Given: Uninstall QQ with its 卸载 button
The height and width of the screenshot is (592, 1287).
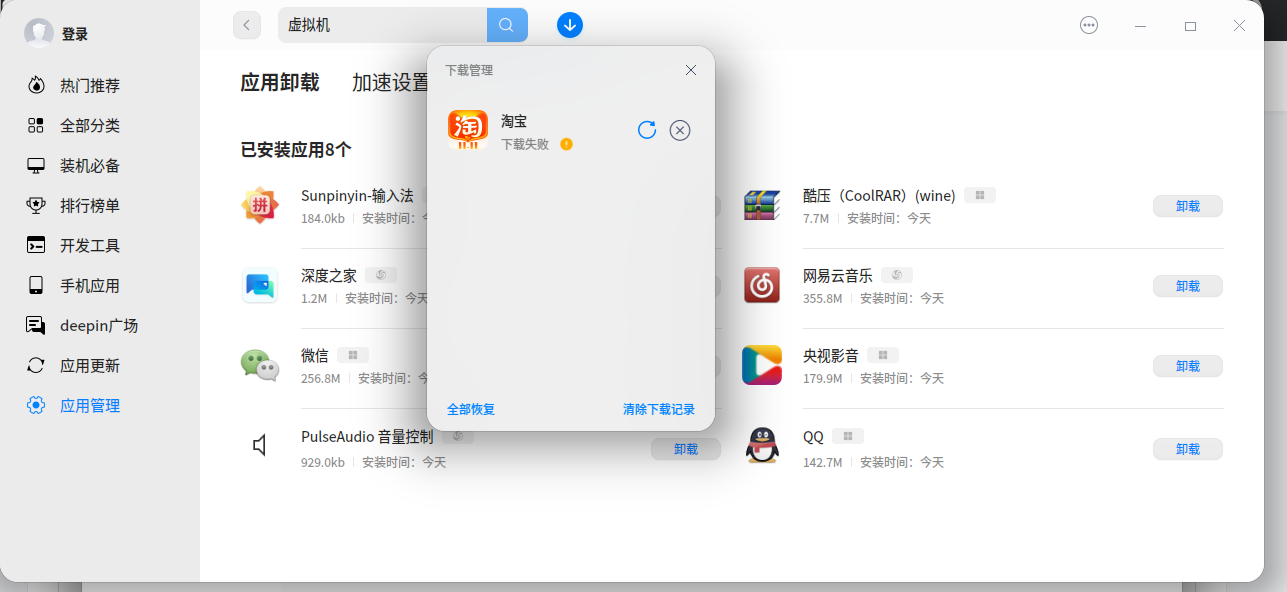Looking at the screenshot, I should pyautogui.click(x=1188, y=450).
